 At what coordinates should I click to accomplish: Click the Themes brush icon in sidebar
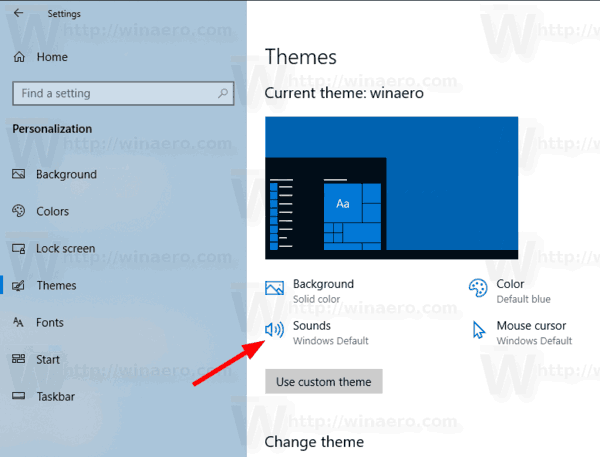tap(18, 286)
